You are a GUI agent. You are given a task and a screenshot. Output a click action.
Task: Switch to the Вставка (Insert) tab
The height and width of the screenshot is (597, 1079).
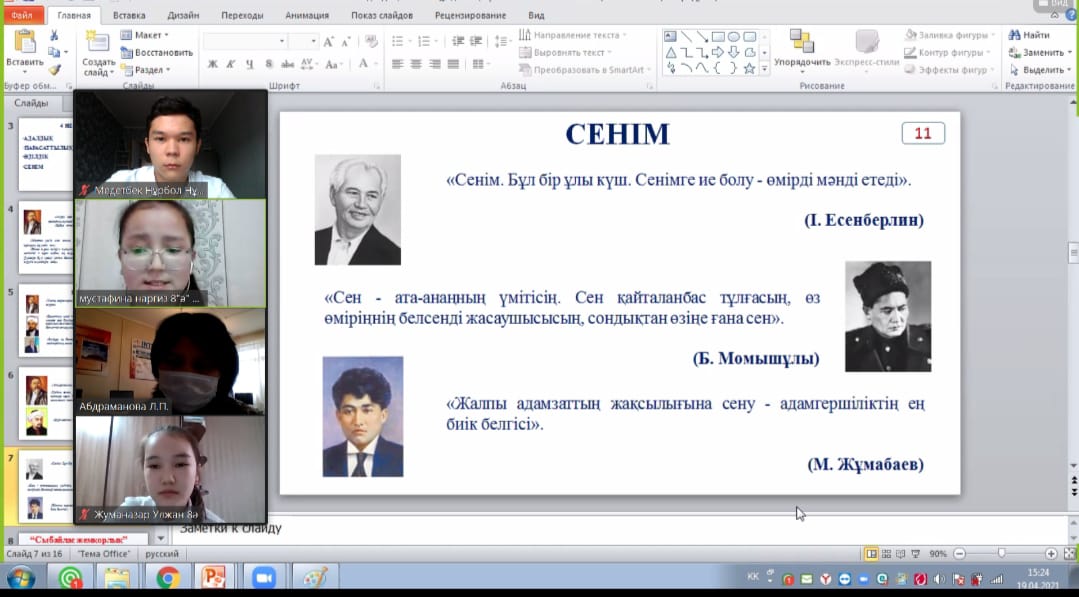point(128,16)
